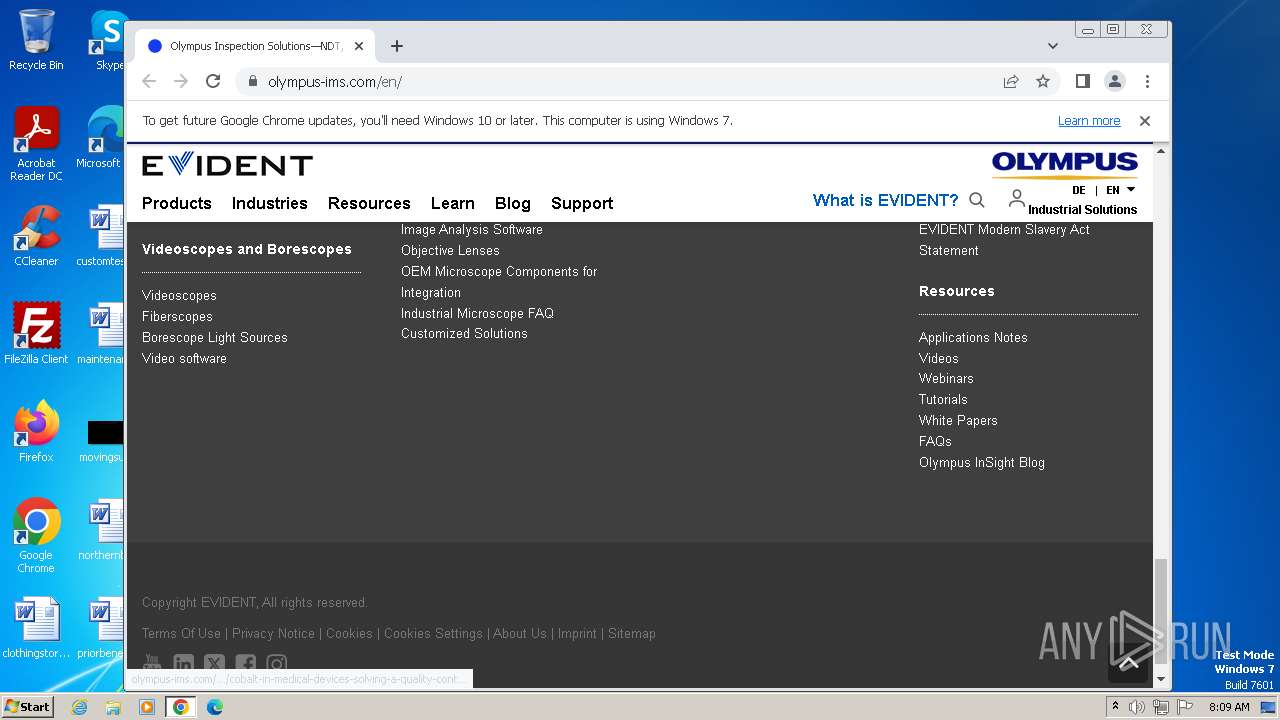Open the Instagram social icon in the footer
The width and height of the screenshot is (1280, 720).
click(x=277, y=663)
